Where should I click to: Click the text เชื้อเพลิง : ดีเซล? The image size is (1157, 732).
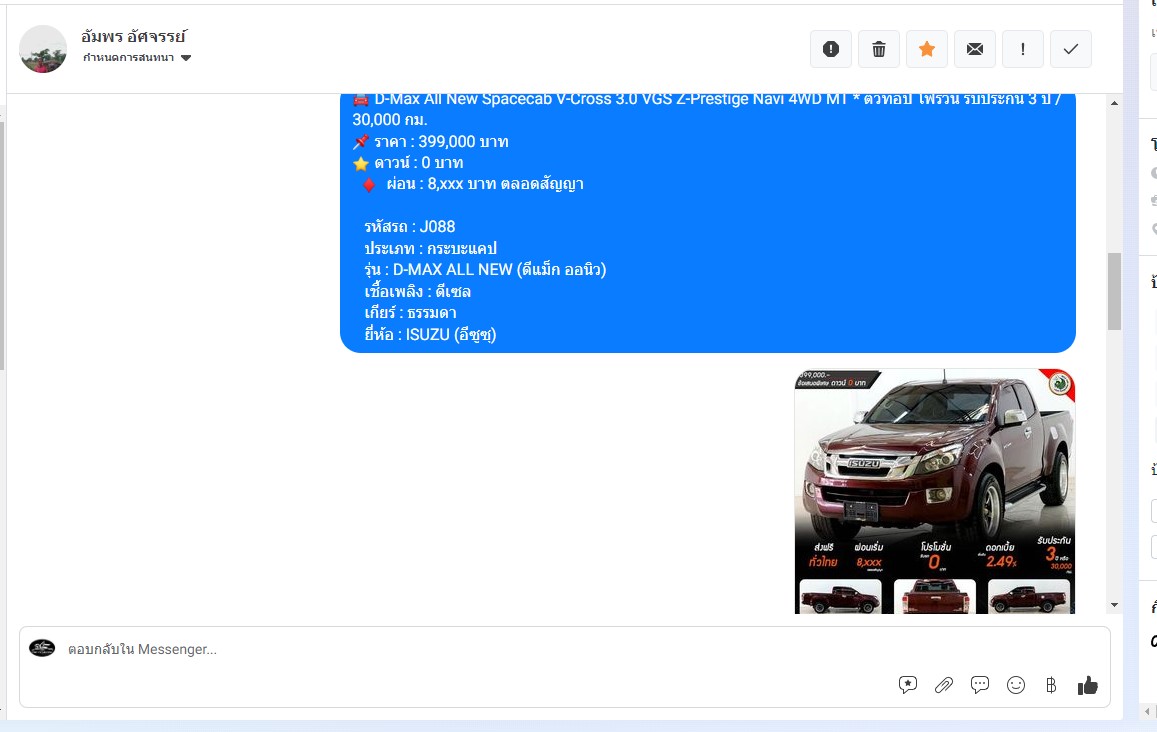418,291
